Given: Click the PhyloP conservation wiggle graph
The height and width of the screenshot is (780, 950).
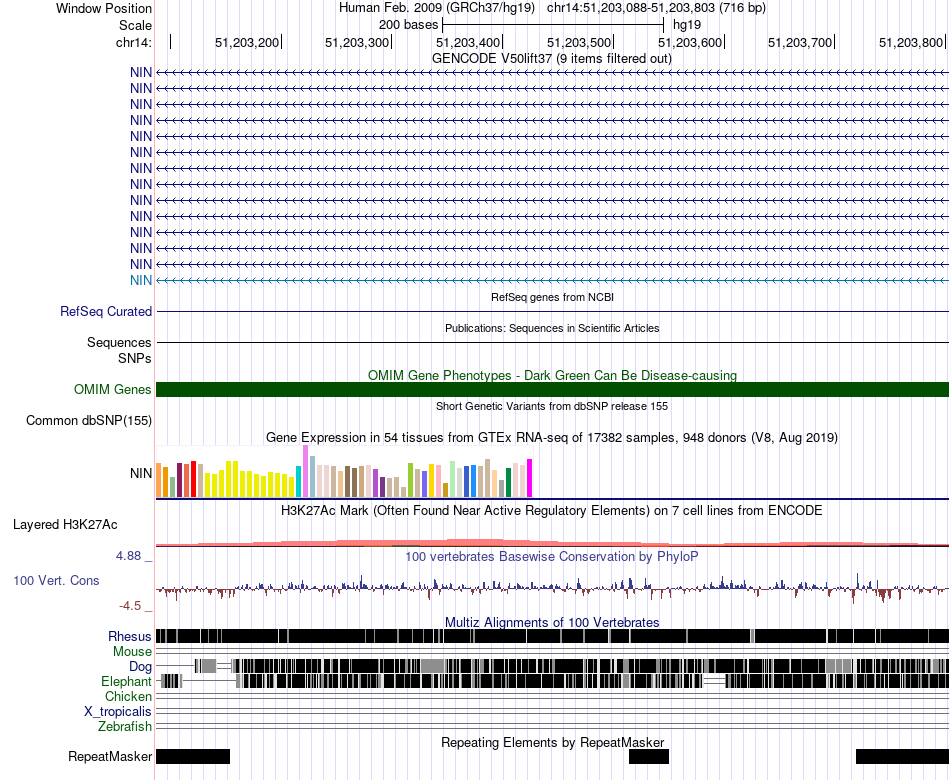Looking at the screenshot, I should coord(552,587).
